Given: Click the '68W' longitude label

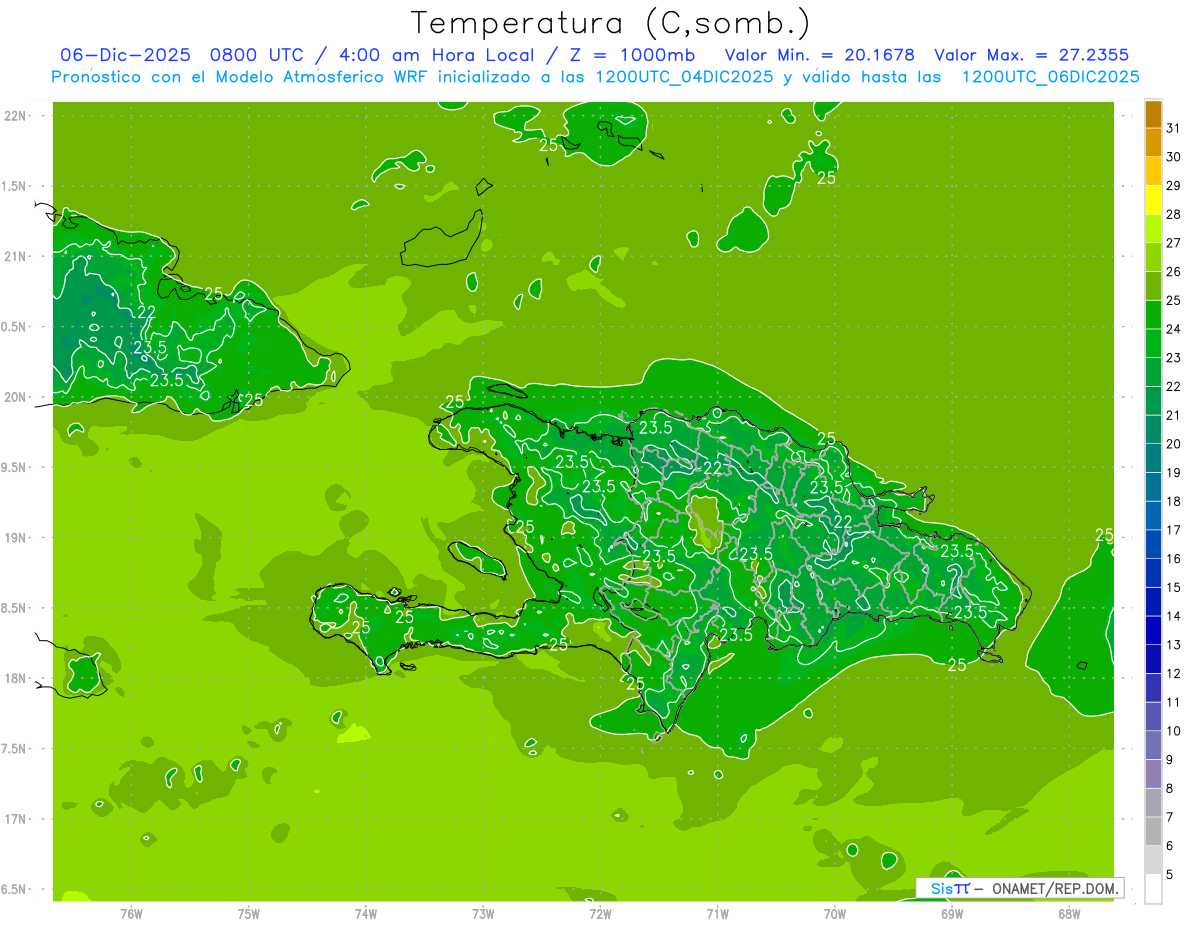Looking at the screenshot, I should click(x=1069, y=913).
